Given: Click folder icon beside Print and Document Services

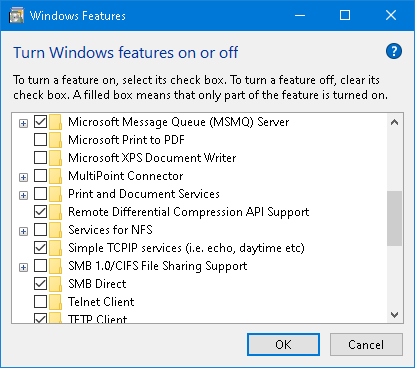Looking at the screenshot, I should (55, 194).
